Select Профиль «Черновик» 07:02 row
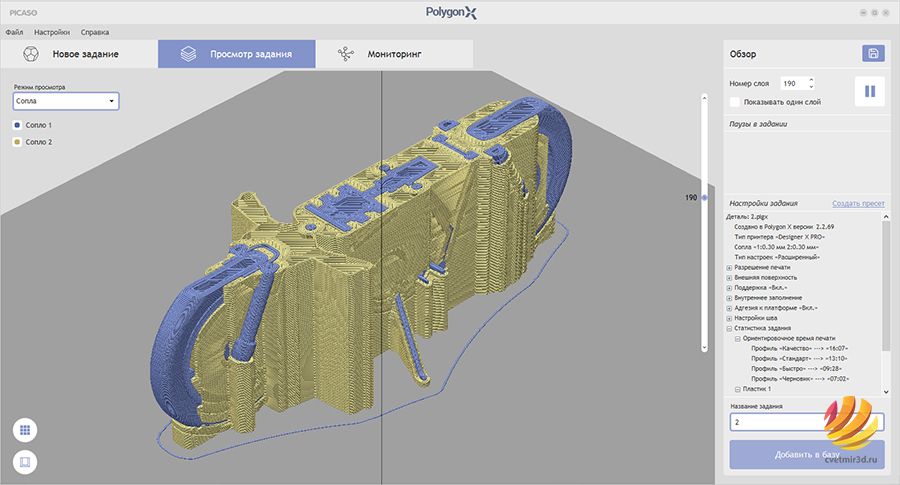Image resolution: width=900 pixels, height=485 pixels. coord(800,379)
